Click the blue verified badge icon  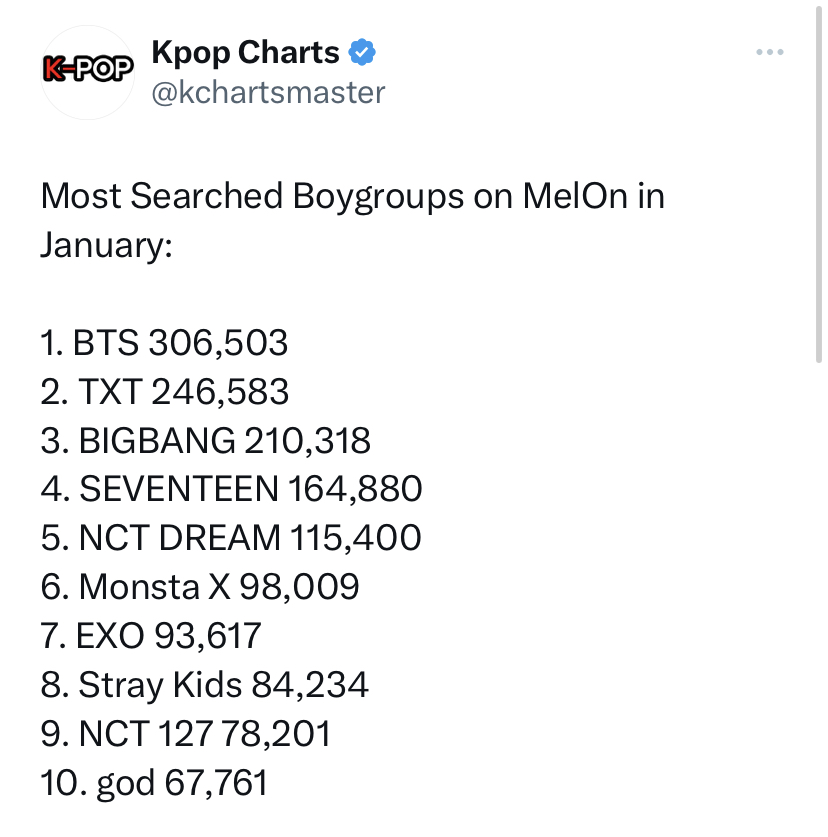click(x=362, y=52)
